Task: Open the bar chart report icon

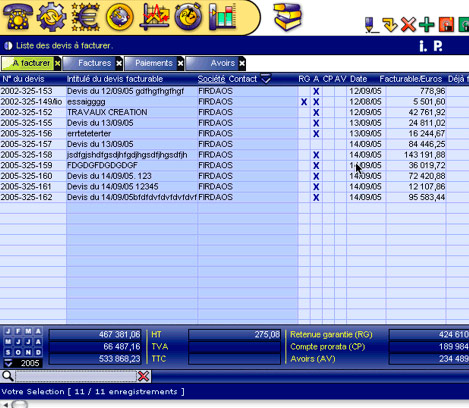Action: pyautogui.click(x=222, y=17)
